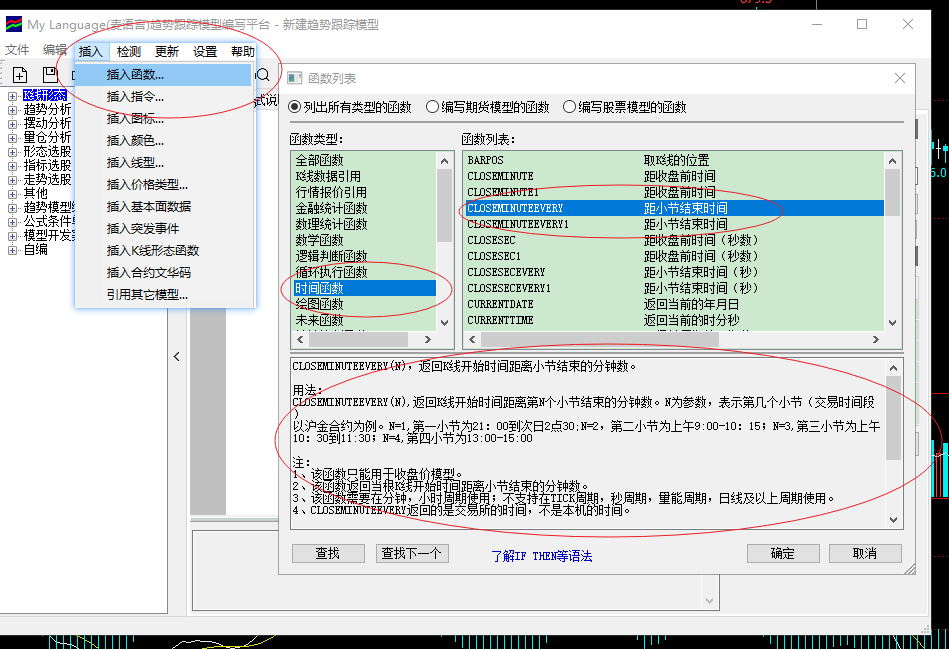Click the 确定 button
This screenshot has width=949, height=649.
[x=782, y=553]
